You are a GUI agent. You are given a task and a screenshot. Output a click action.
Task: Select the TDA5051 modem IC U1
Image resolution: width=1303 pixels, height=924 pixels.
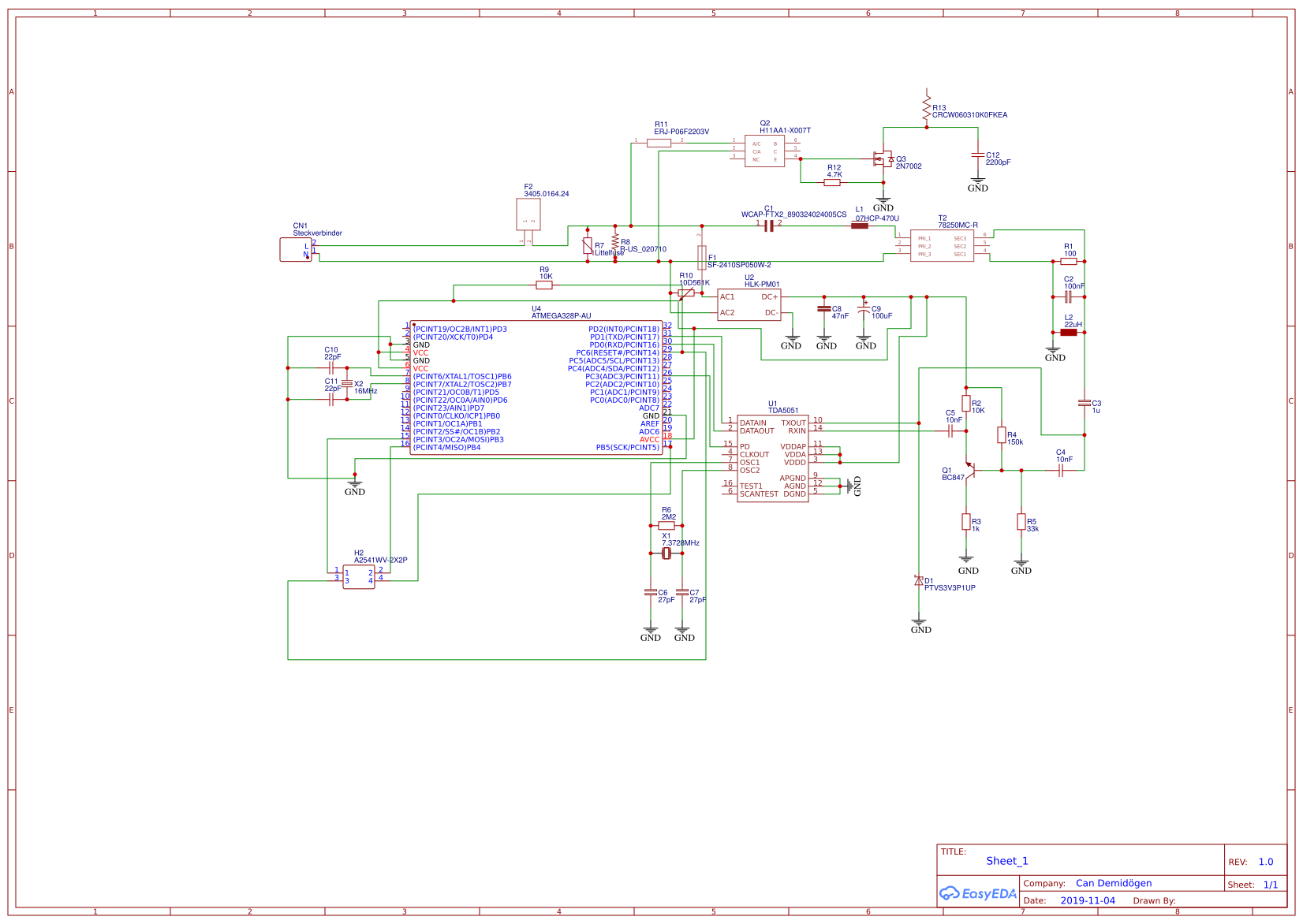tap(773, 457)
